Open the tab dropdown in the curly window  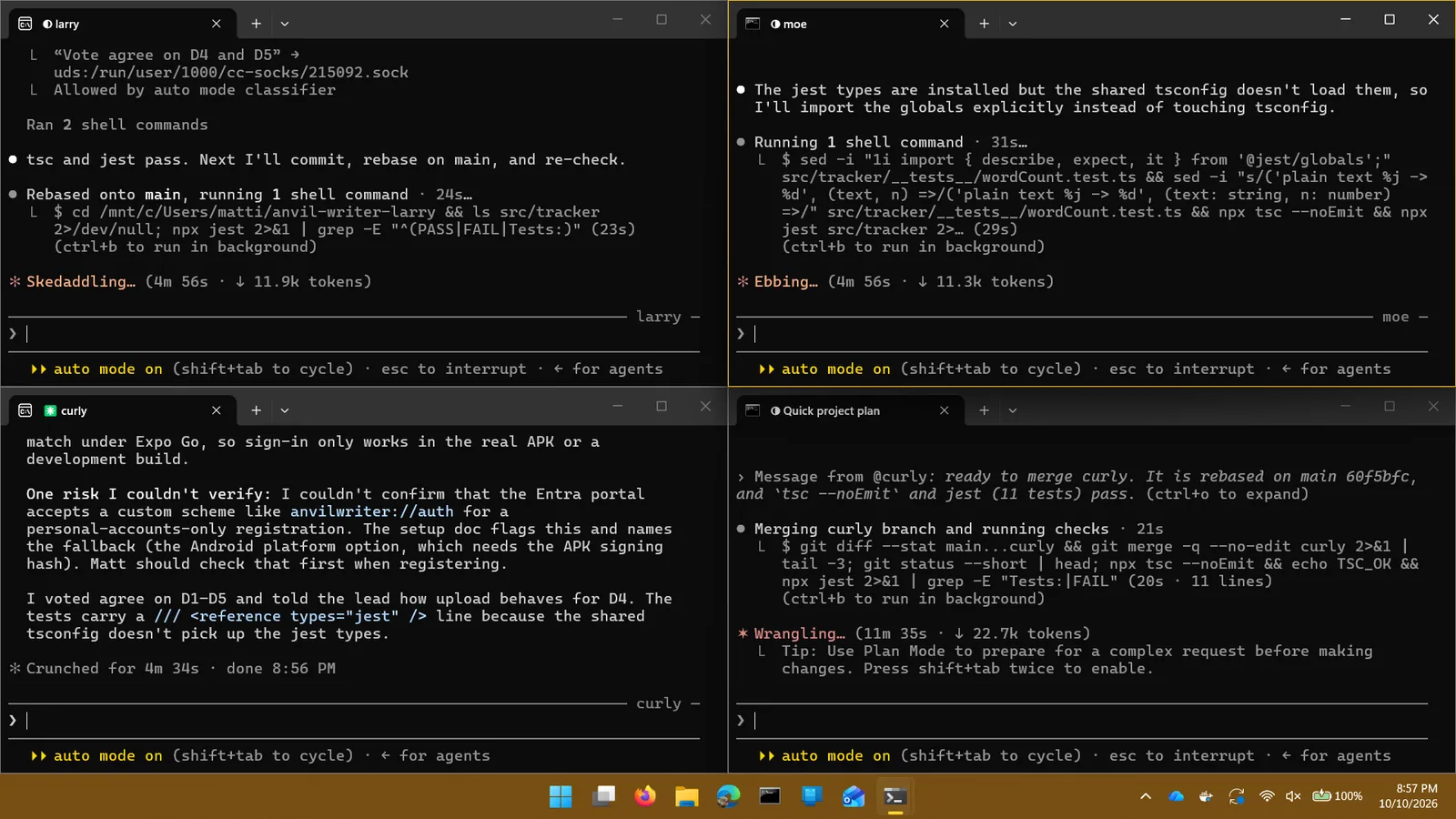(285, 410)
